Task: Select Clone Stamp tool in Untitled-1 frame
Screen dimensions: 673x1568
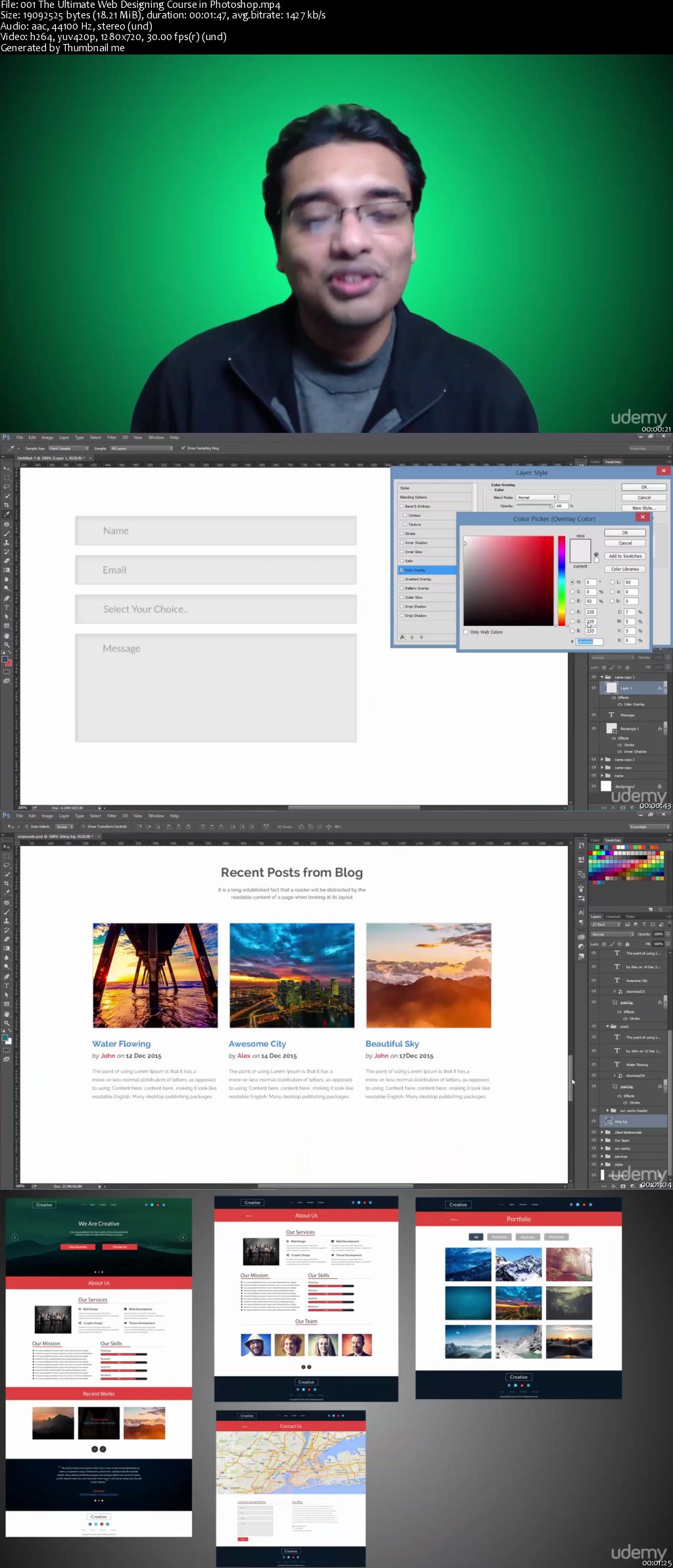Action: tap(7, 543)
